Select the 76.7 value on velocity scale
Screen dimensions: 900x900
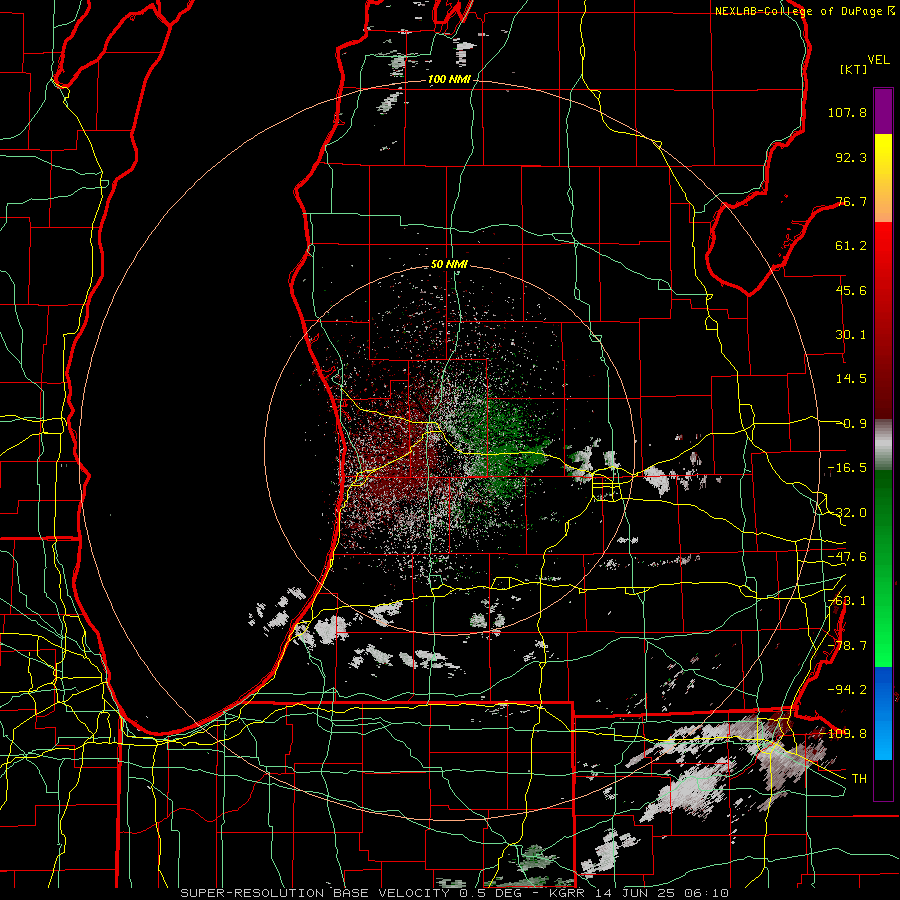tap(851, 201)
